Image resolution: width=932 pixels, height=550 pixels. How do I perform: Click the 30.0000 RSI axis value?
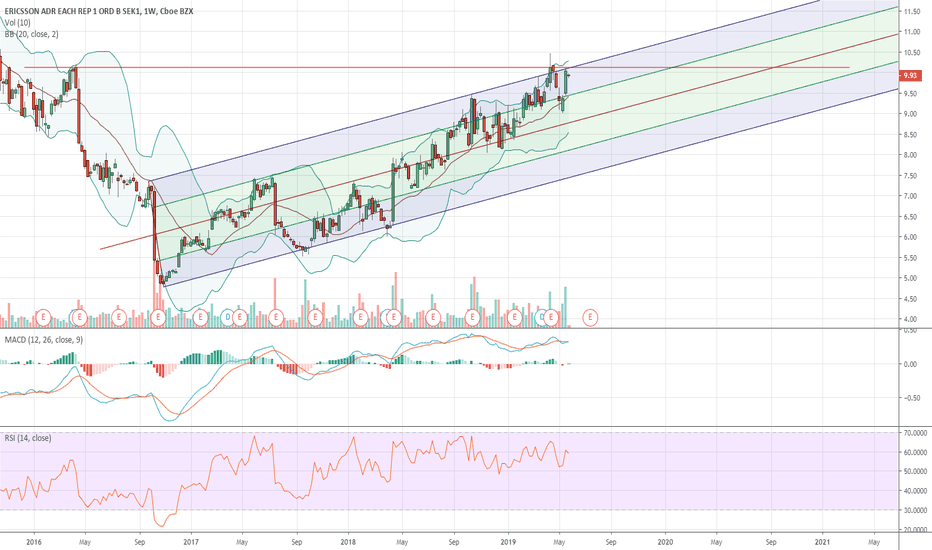915,510
